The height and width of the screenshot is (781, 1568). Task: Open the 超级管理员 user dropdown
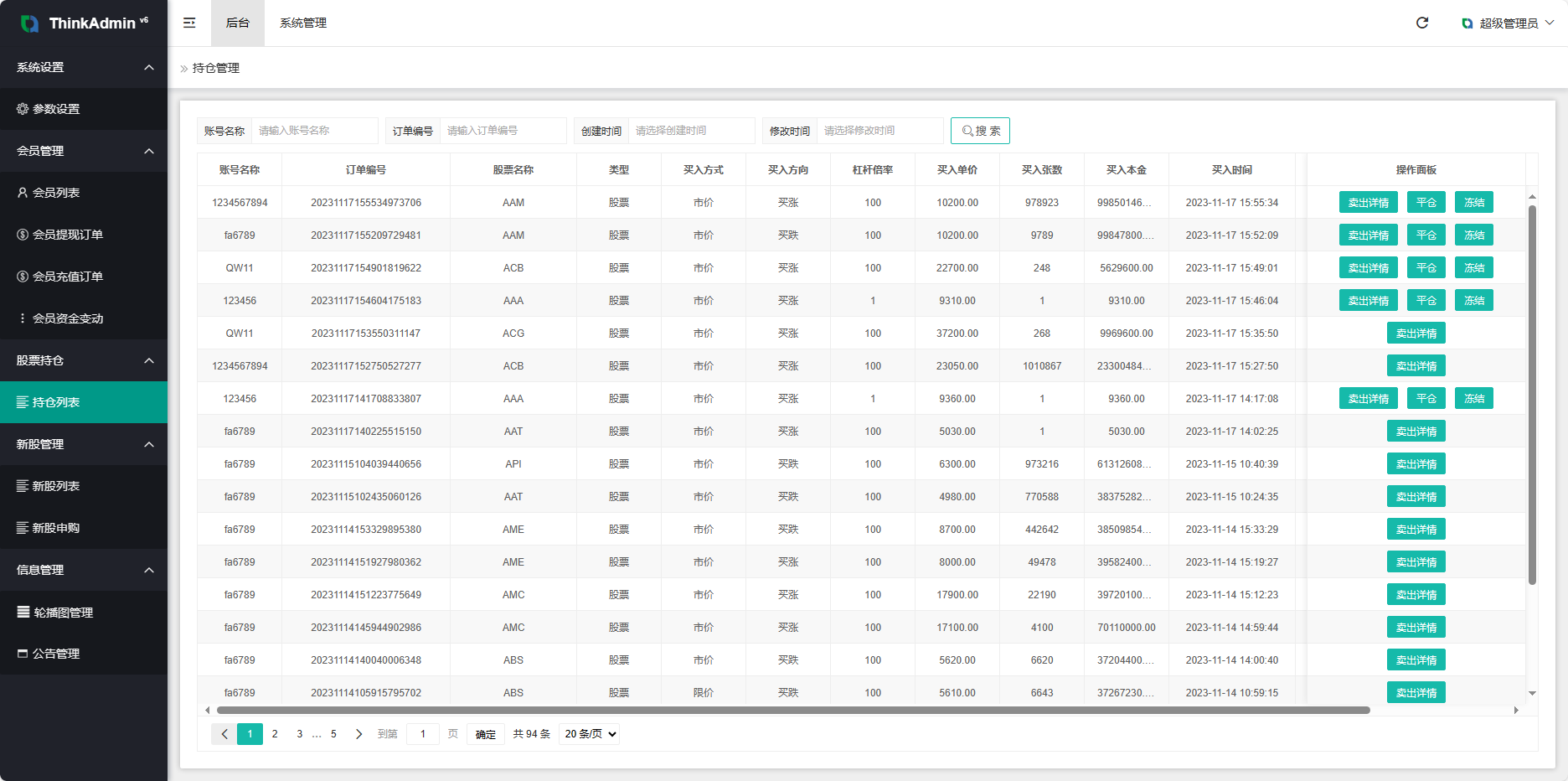click(1508, 23)
